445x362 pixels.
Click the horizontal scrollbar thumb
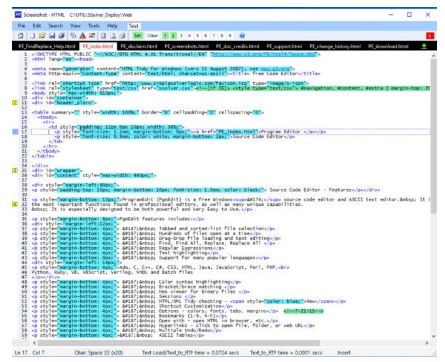(178, 343)
